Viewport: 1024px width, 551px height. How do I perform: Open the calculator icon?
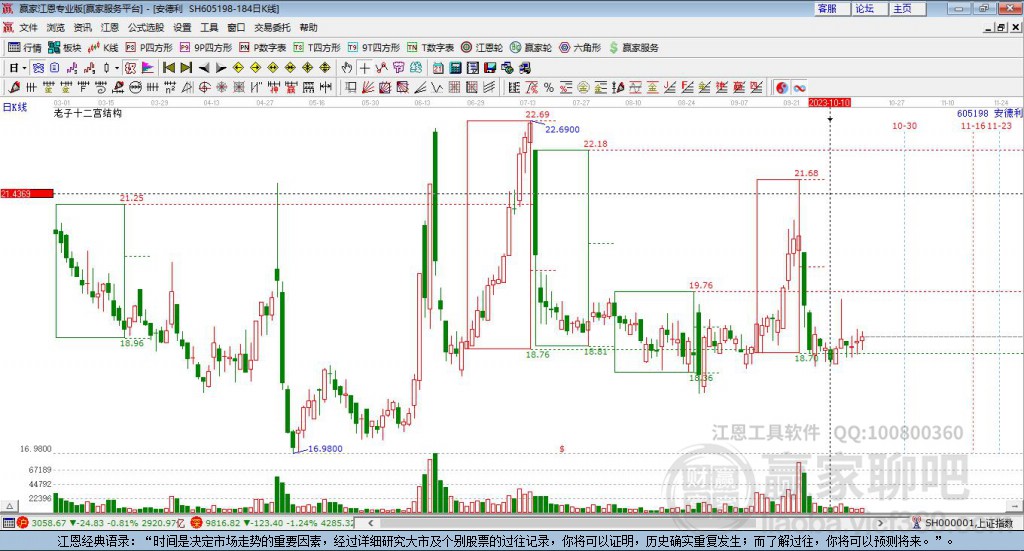tap(455, 68)
